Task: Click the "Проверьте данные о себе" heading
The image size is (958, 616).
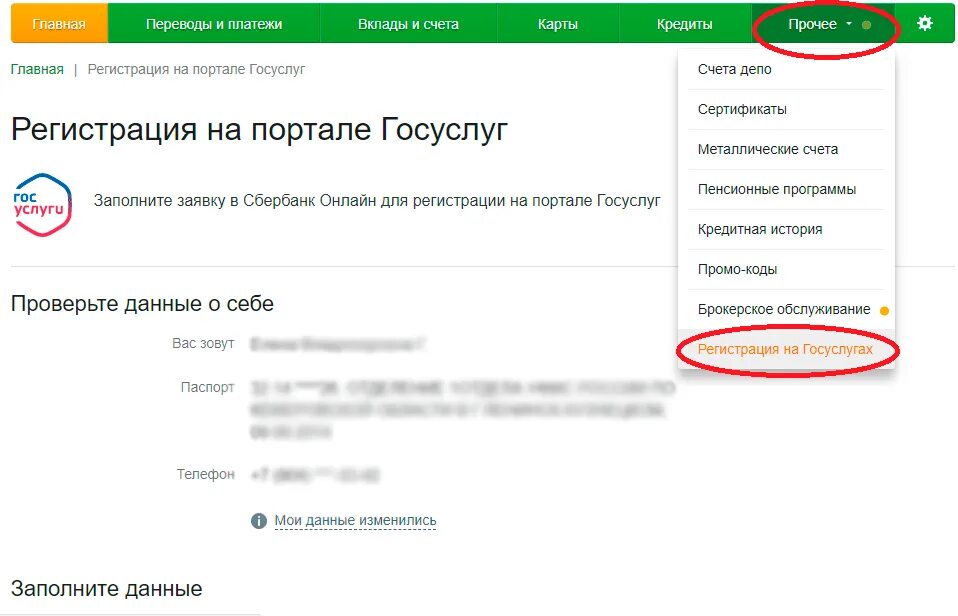Action: click(x=142, y=304)
